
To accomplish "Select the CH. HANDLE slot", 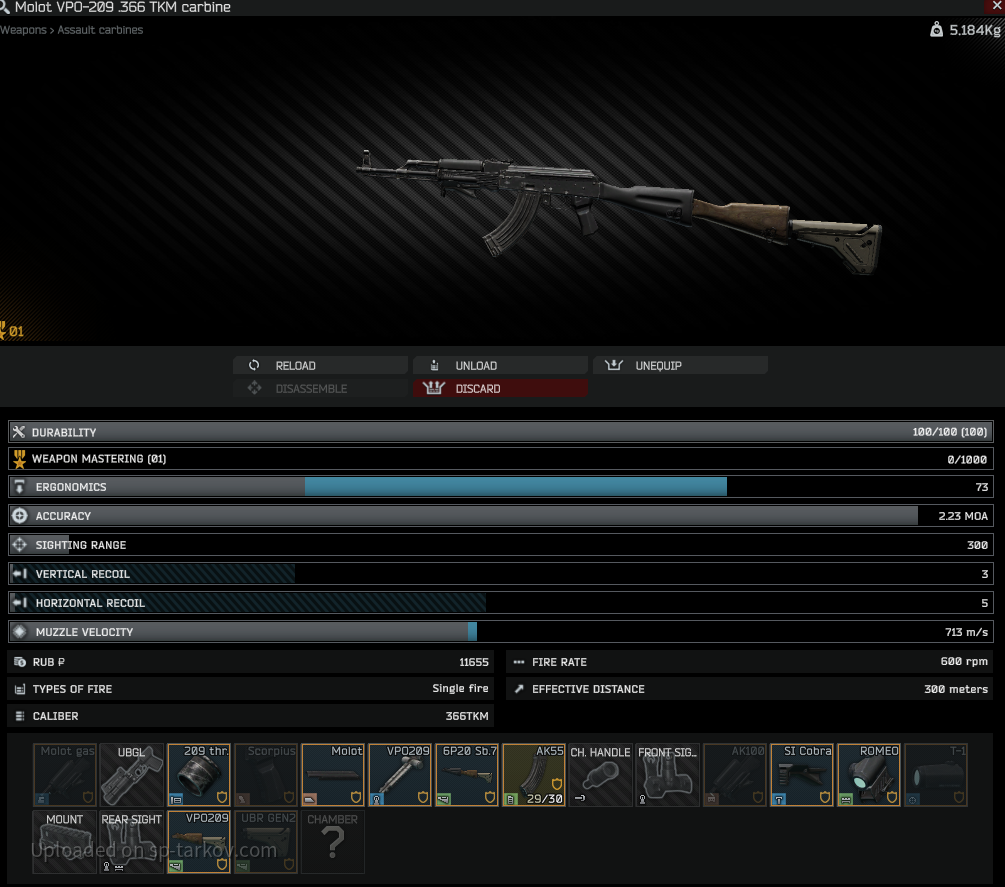I will tap(601, 775).
